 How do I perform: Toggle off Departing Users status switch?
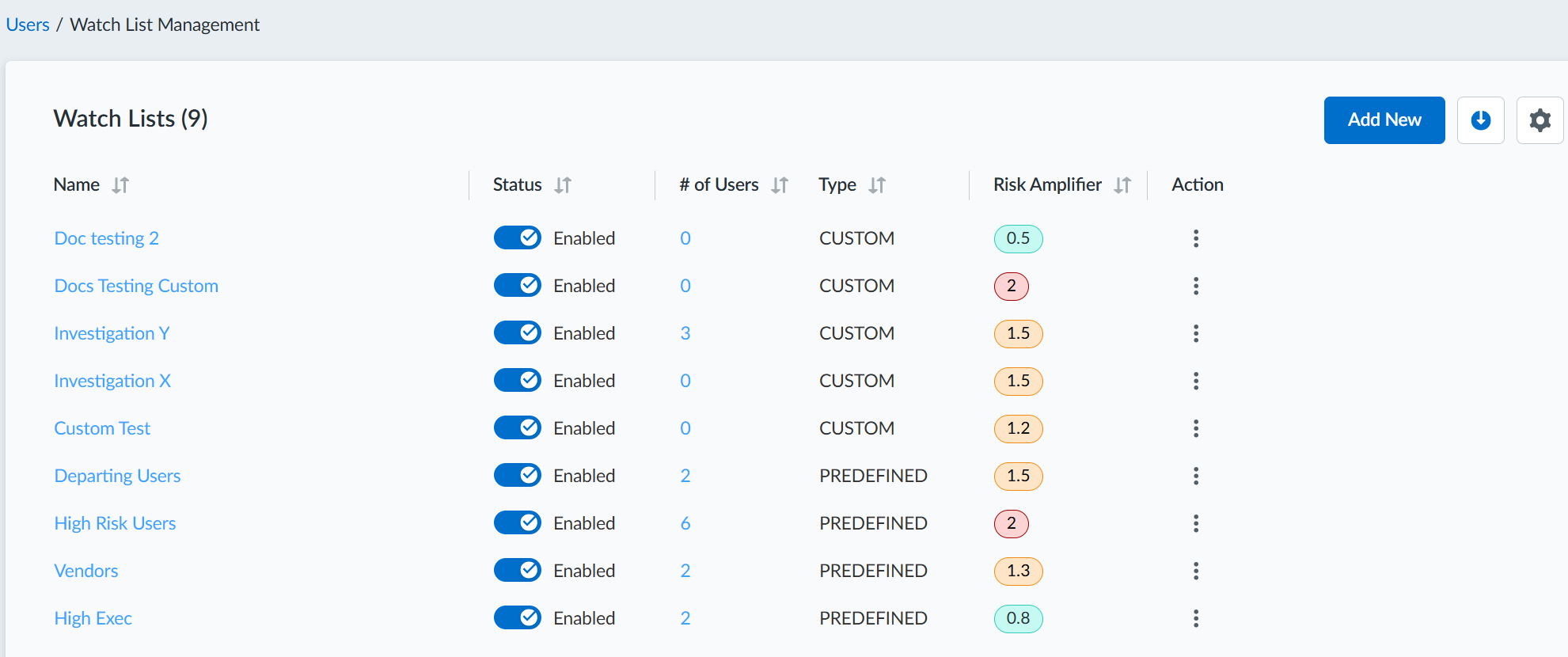coord(518,475)
